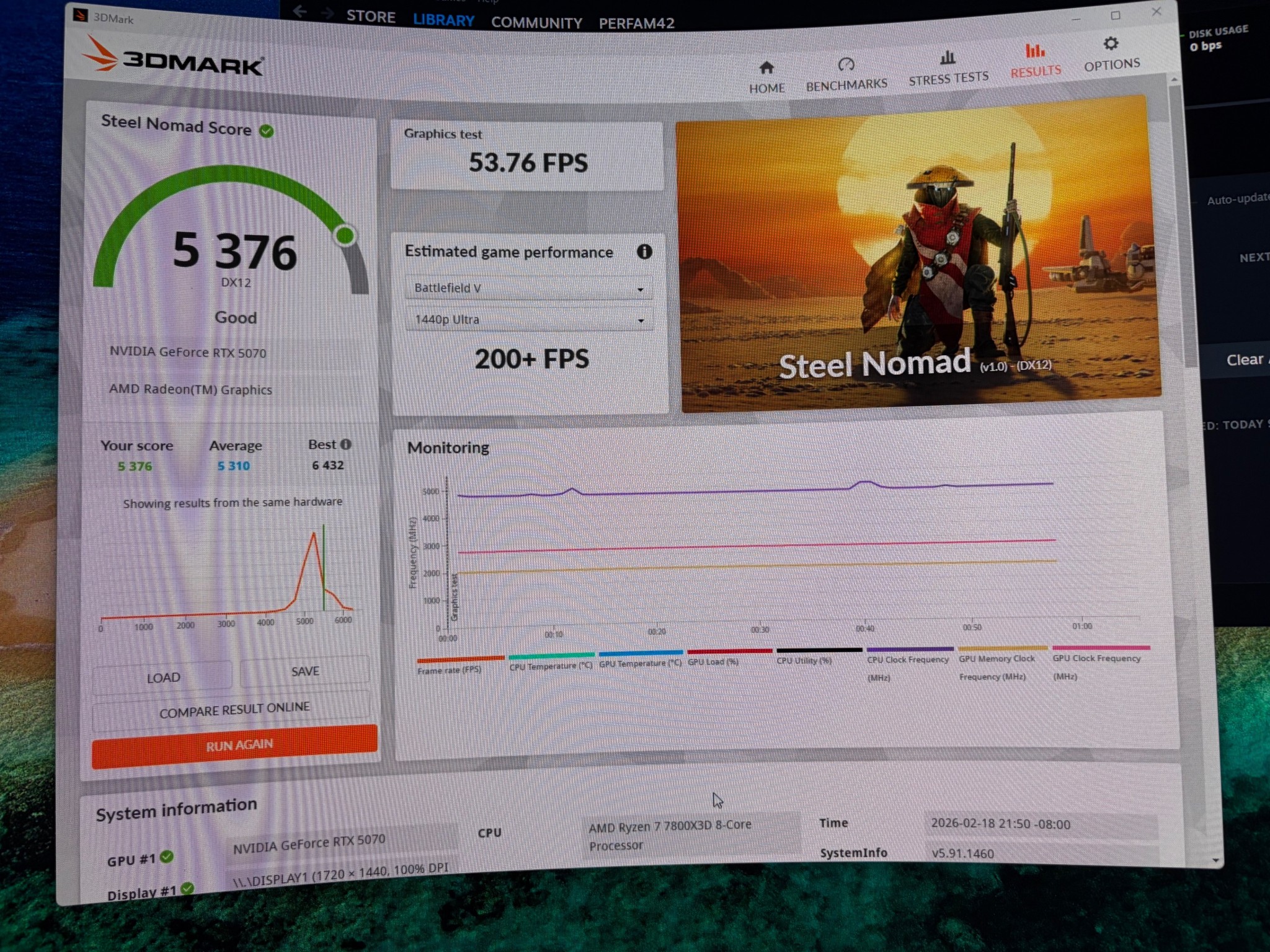Toggle the GPU Temperature legend entry
1270x952 pixels.
[641, 658]
